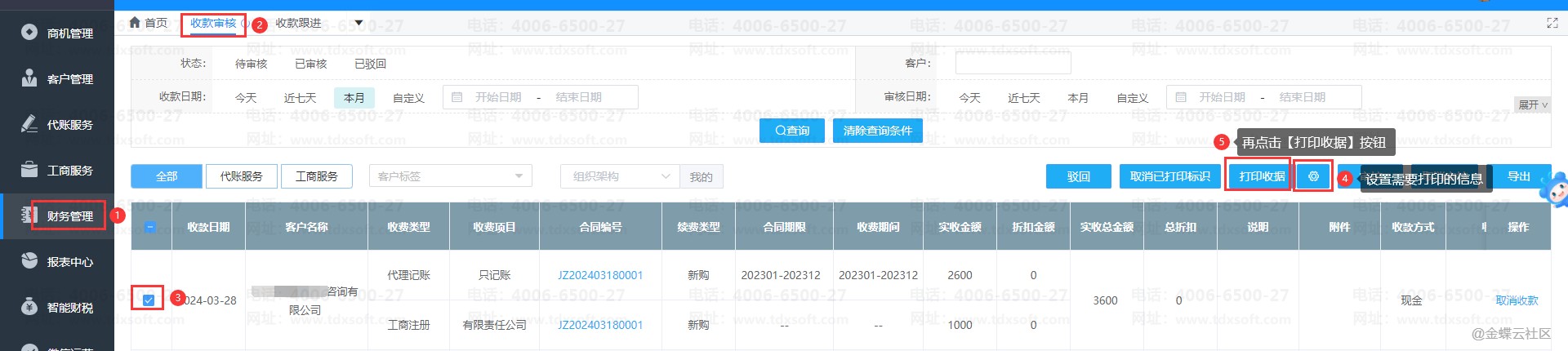Uncheck the 2024-03-28 row checkbox
The width and height of the screenshot is (1568, 351).
149,300
